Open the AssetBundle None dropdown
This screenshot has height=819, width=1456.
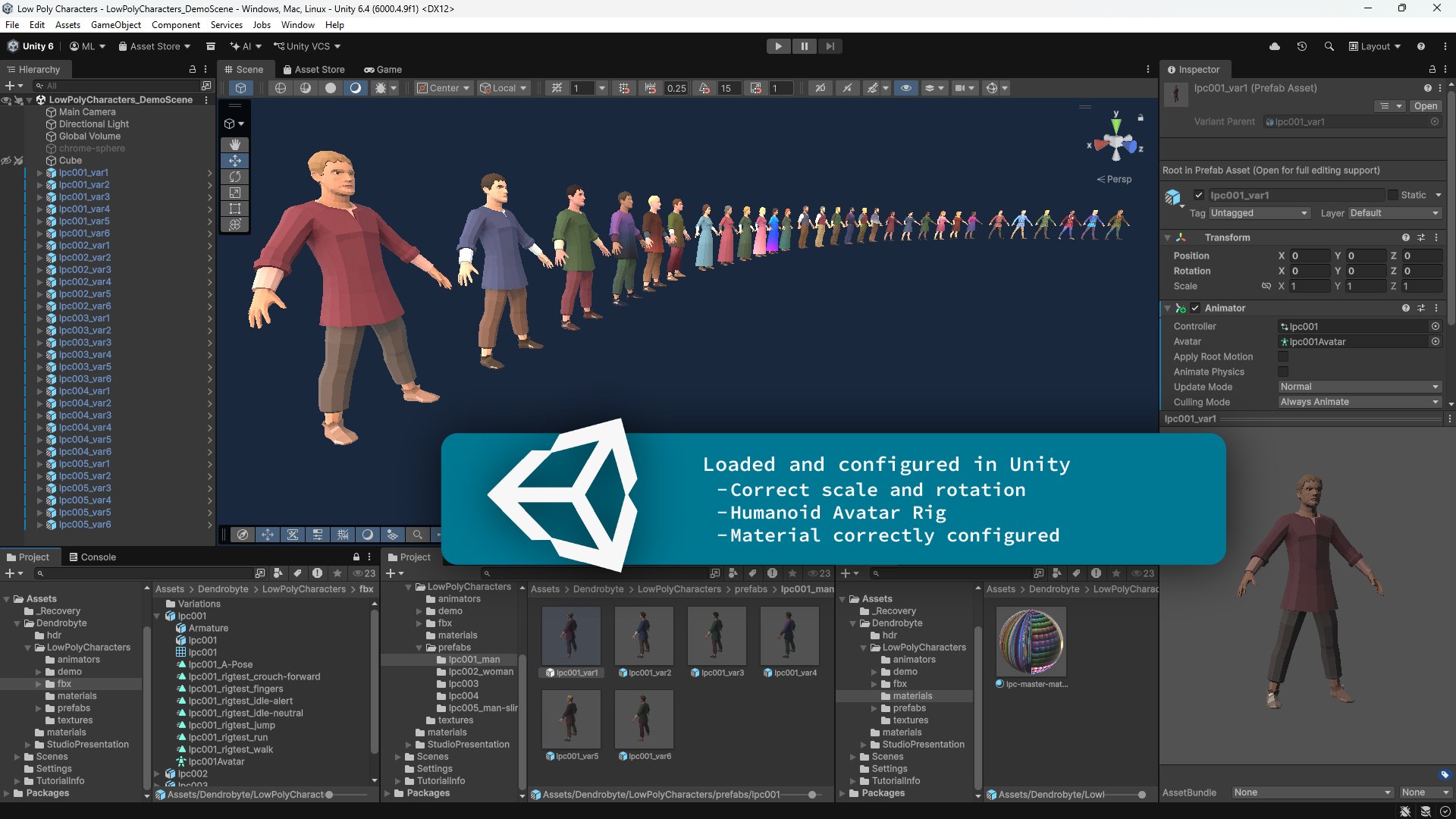tap(1312, 792)
